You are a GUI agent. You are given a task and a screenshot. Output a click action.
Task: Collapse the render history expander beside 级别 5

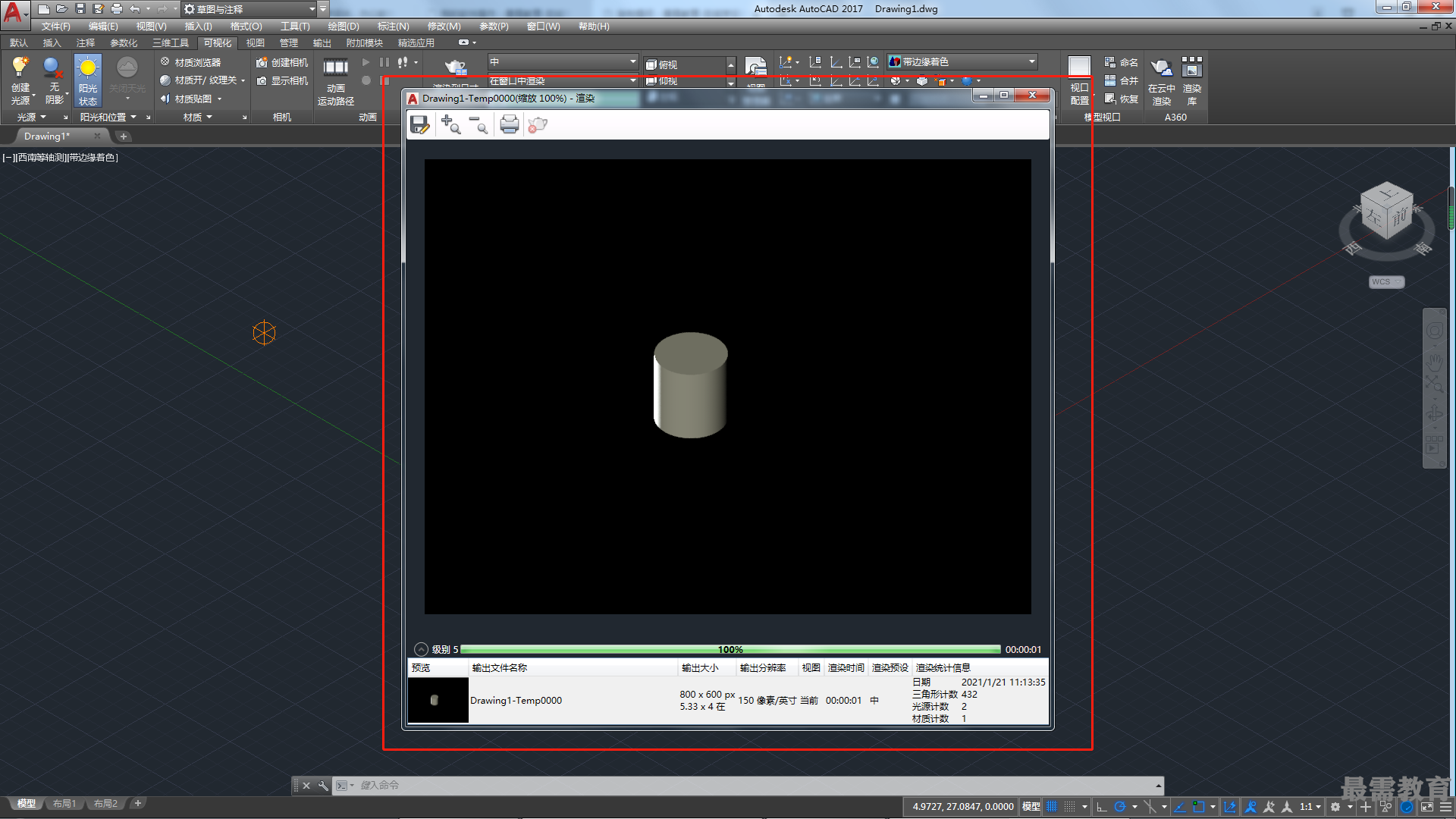422,649
